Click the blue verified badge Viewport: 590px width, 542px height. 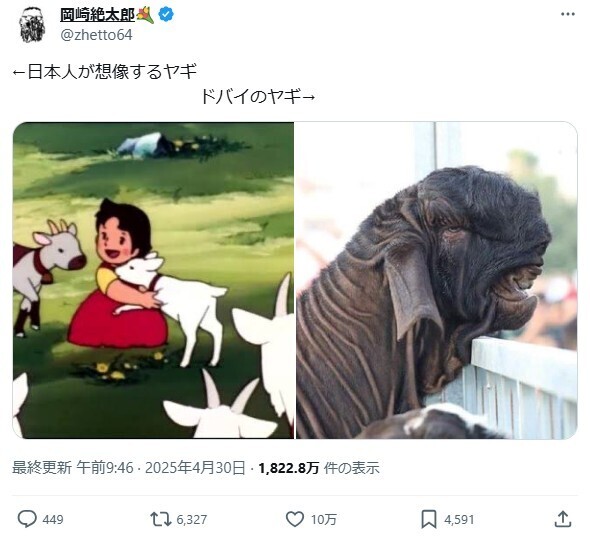tap(166, 15)
